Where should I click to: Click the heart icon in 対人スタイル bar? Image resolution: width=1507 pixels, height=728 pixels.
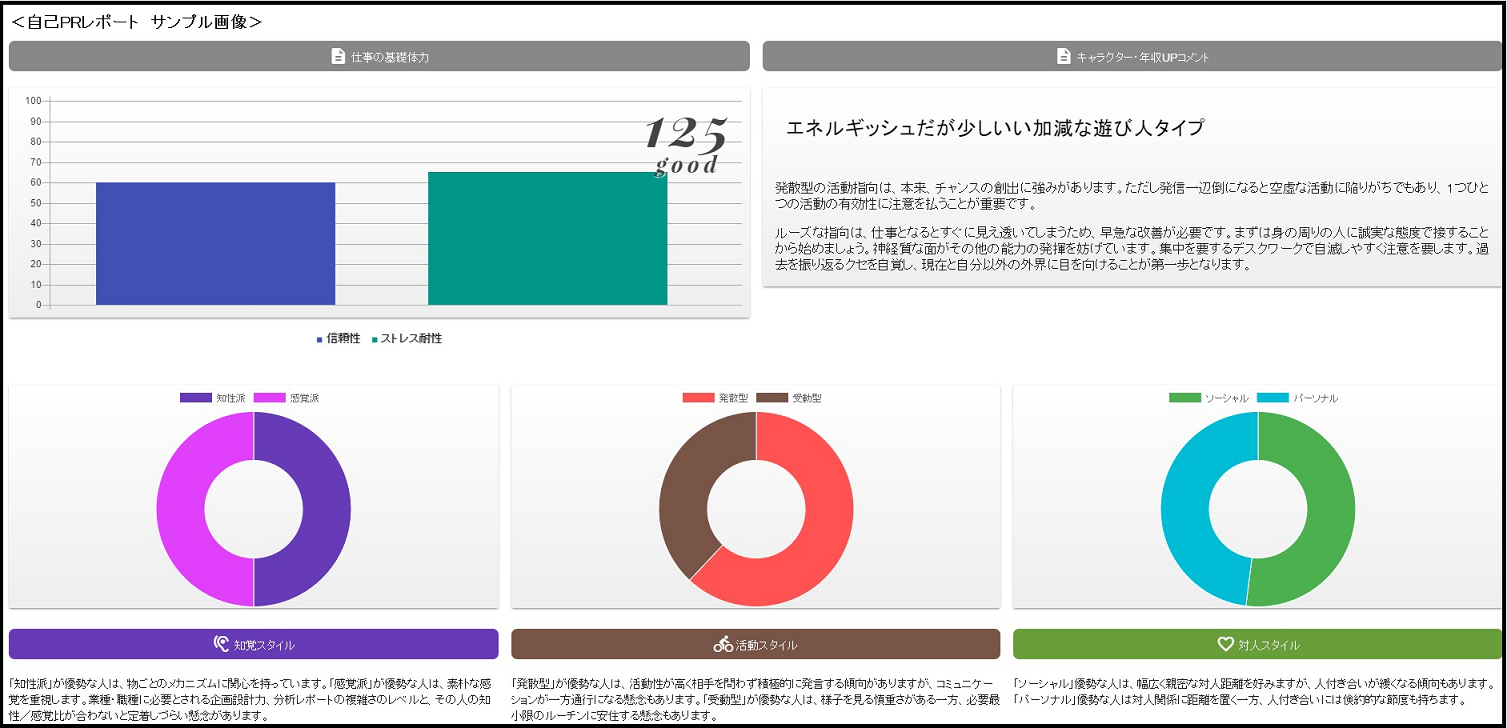pyautogui.click(x=1225, y=644)
